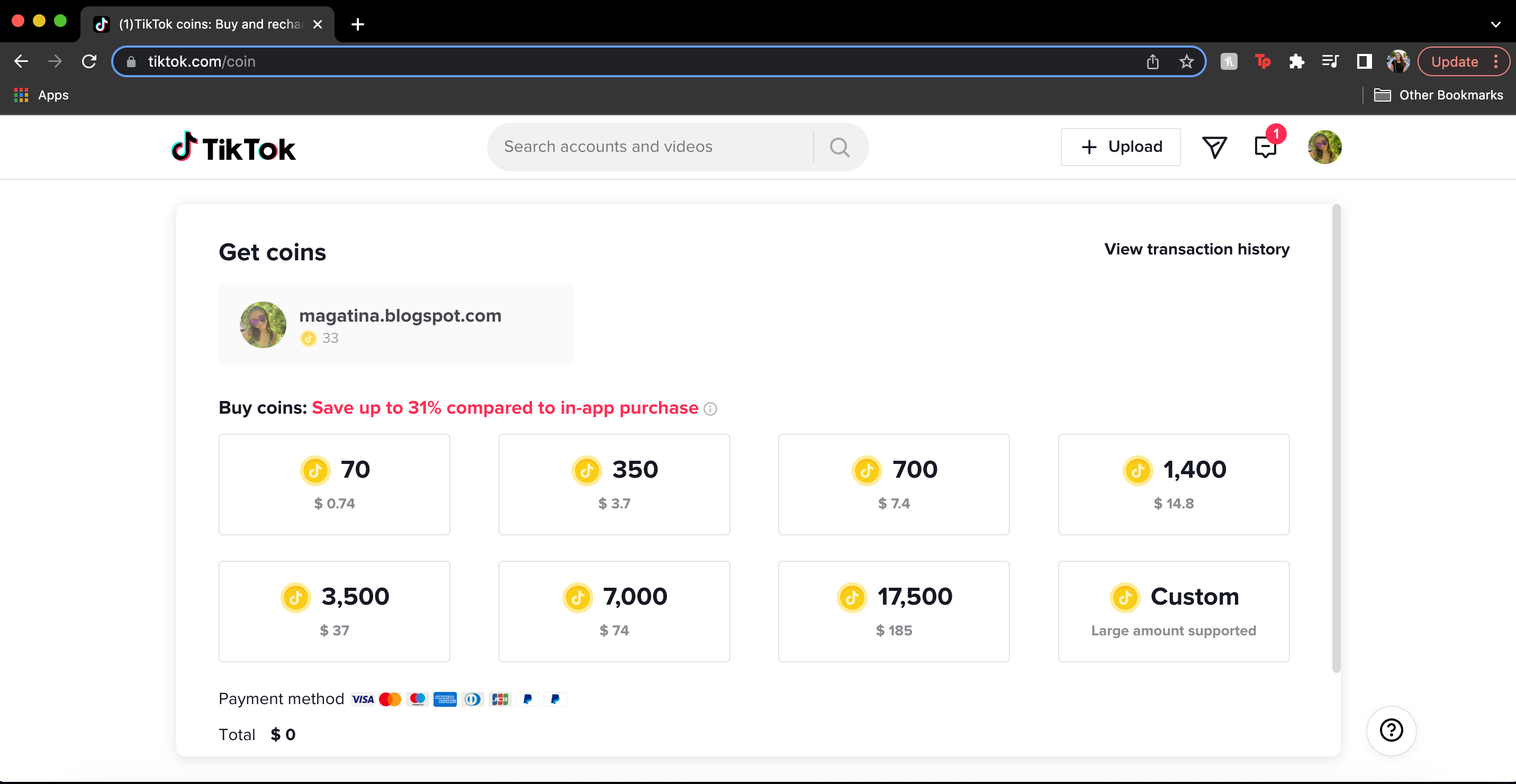The image size is (1516, 784).
Task: Click the Total $ 0 amount
Action: point(283,735)
